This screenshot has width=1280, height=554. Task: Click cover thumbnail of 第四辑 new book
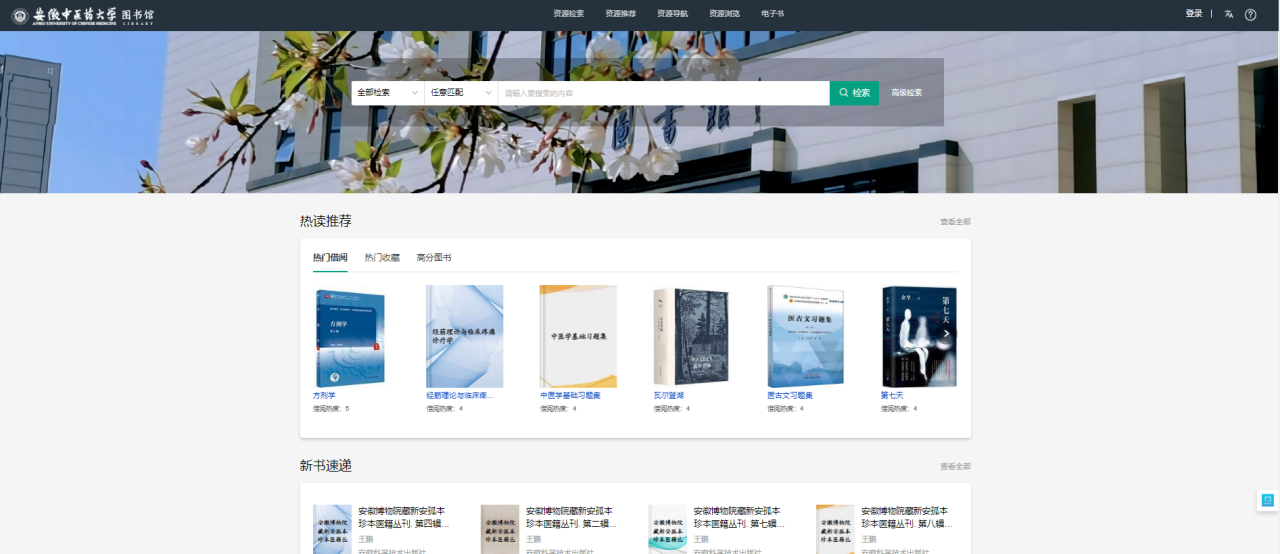pos(332,529)
